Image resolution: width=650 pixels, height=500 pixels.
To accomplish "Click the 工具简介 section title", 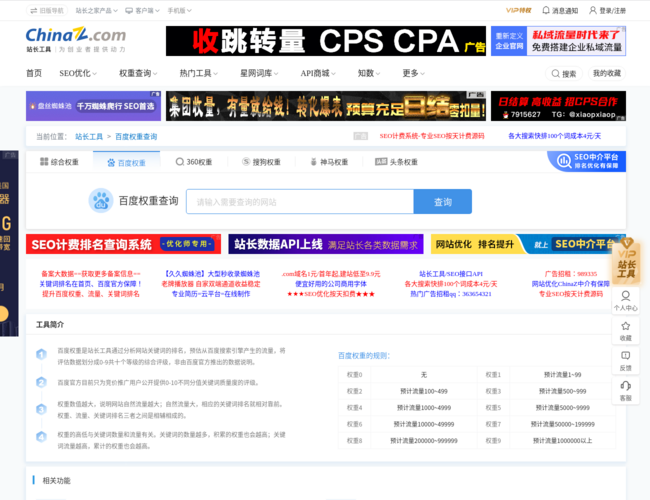I will click(50, 325).
